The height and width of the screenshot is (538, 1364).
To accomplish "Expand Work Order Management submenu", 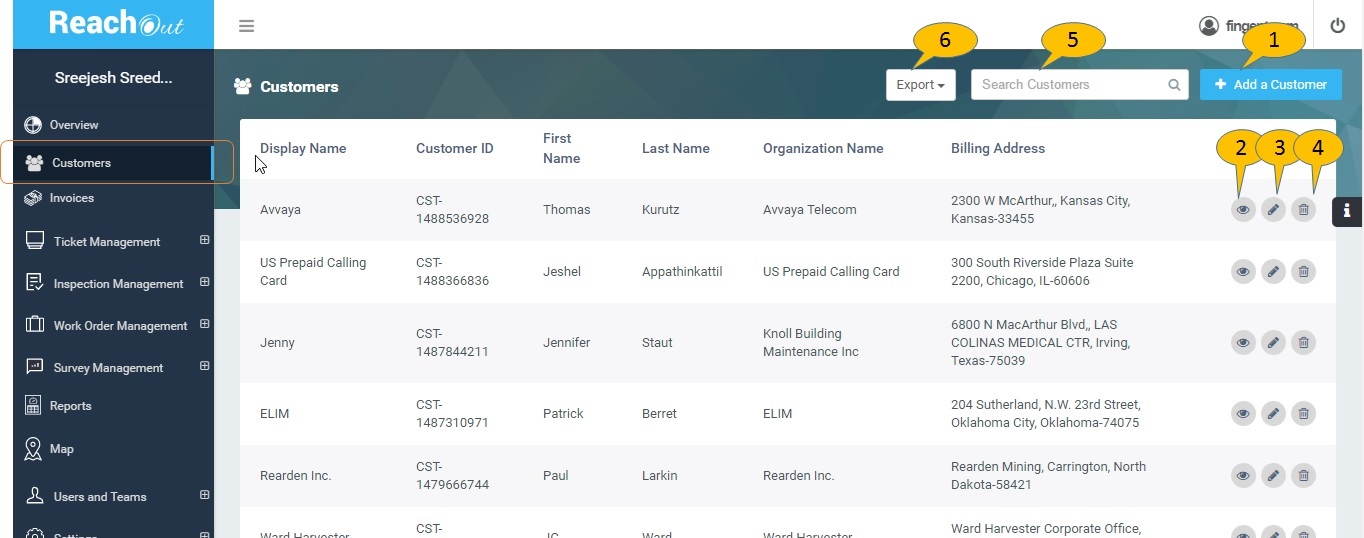I will pos(204,324).
